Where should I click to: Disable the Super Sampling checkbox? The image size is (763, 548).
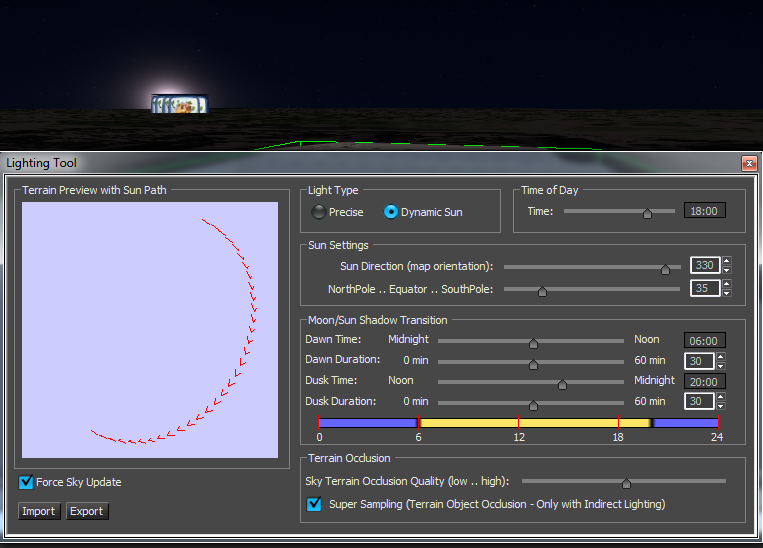[314, 504]
